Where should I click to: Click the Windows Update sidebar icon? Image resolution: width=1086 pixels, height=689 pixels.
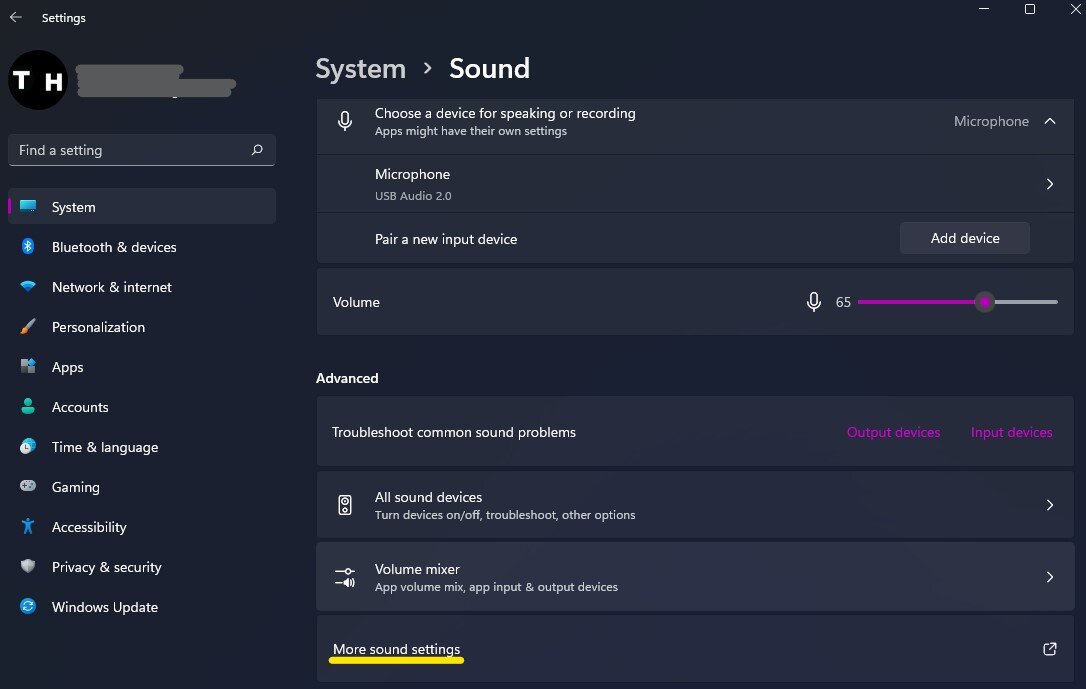coord(28,607)
